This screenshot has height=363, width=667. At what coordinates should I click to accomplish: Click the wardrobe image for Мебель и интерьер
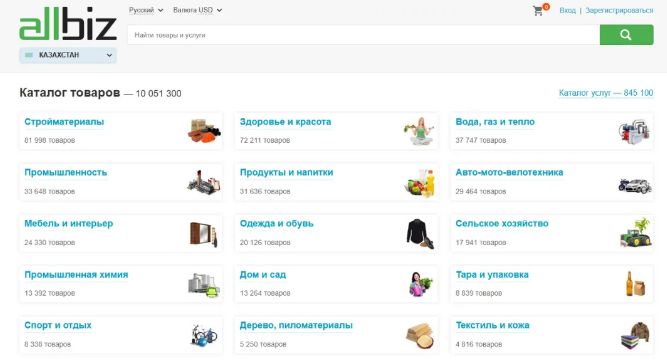pos(204,234)
